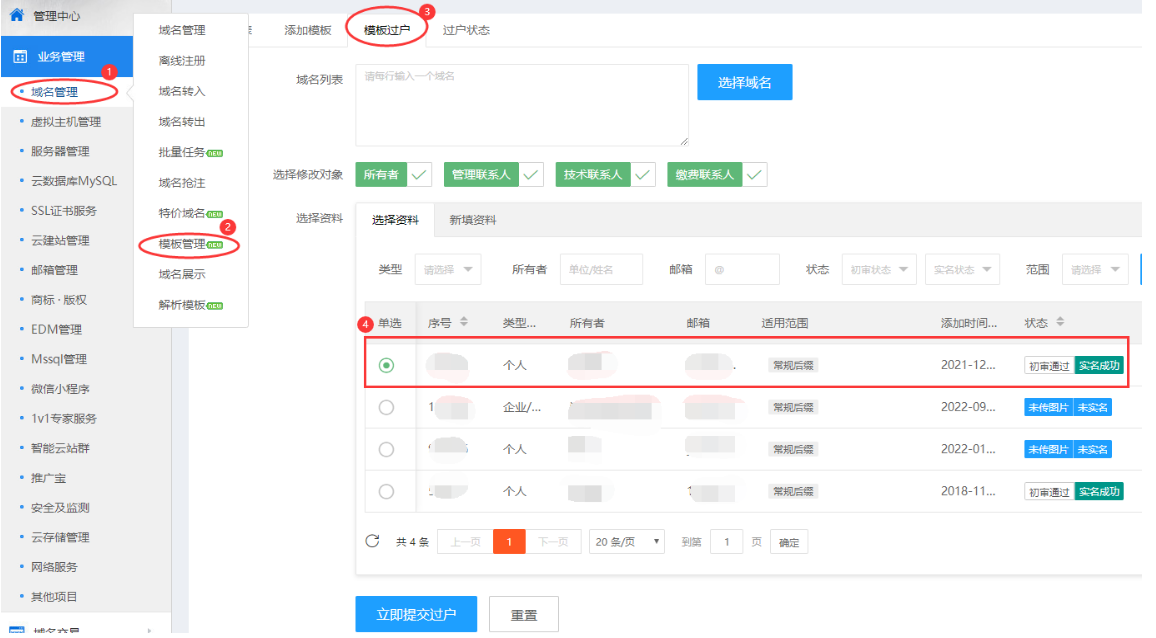
Task: Click the sort arrows in 序号 column
Action: pyautogui.click(x=464, y=323)
